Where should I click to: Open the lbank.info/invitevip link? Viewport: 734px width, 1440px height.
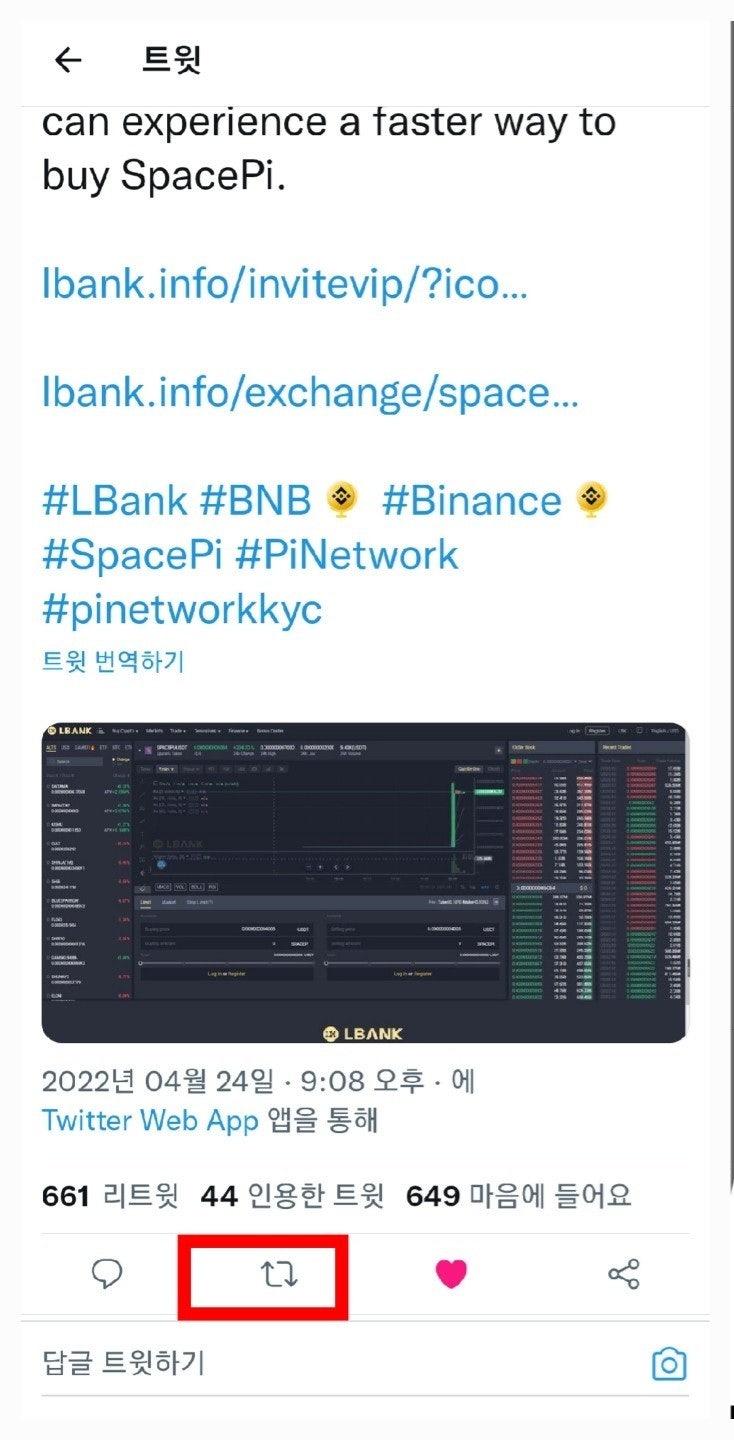(x=285, y=285)
